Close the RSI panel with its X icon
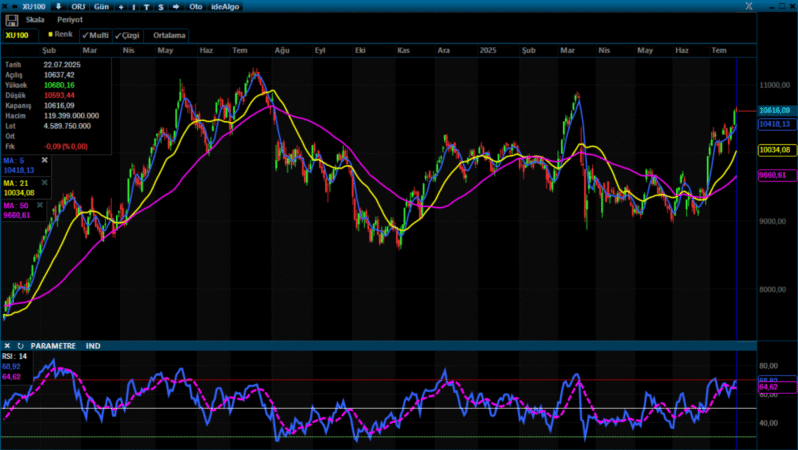 (x=7, y=346)
